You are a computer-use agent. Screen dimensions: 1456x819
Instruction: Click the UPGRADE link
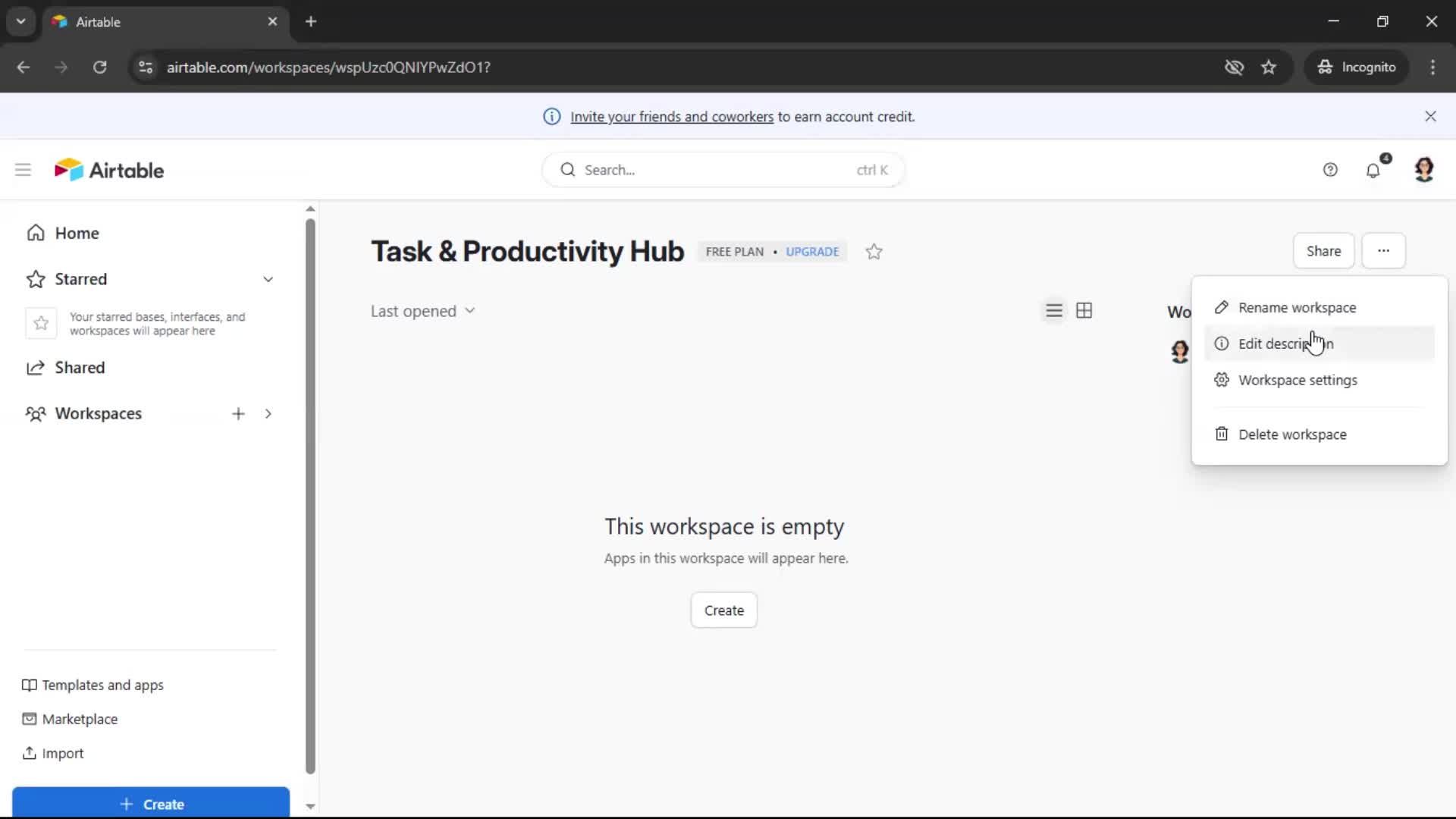[812, 252]
